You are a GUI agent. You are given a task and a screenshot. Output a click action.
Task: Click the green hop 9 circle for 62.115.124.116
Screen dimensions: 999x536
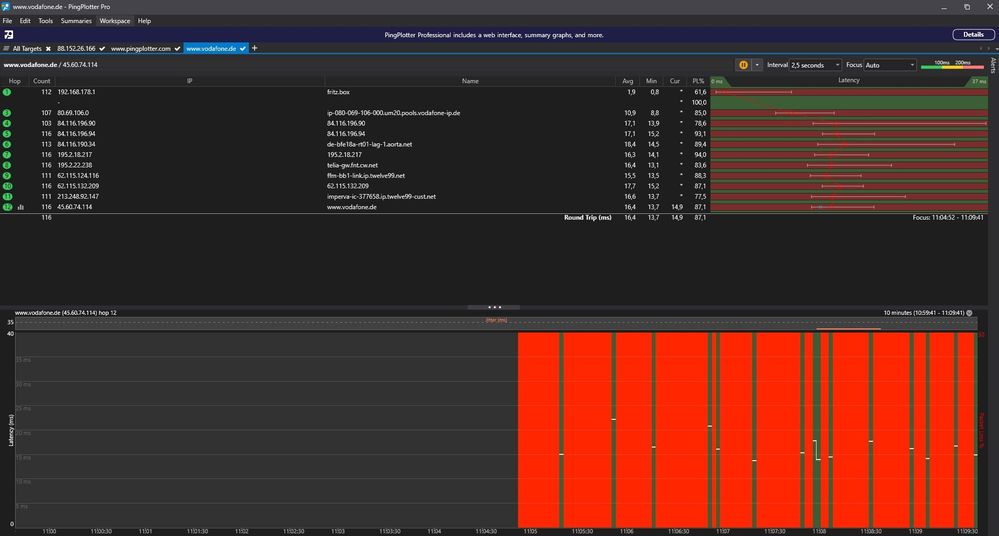7,175
